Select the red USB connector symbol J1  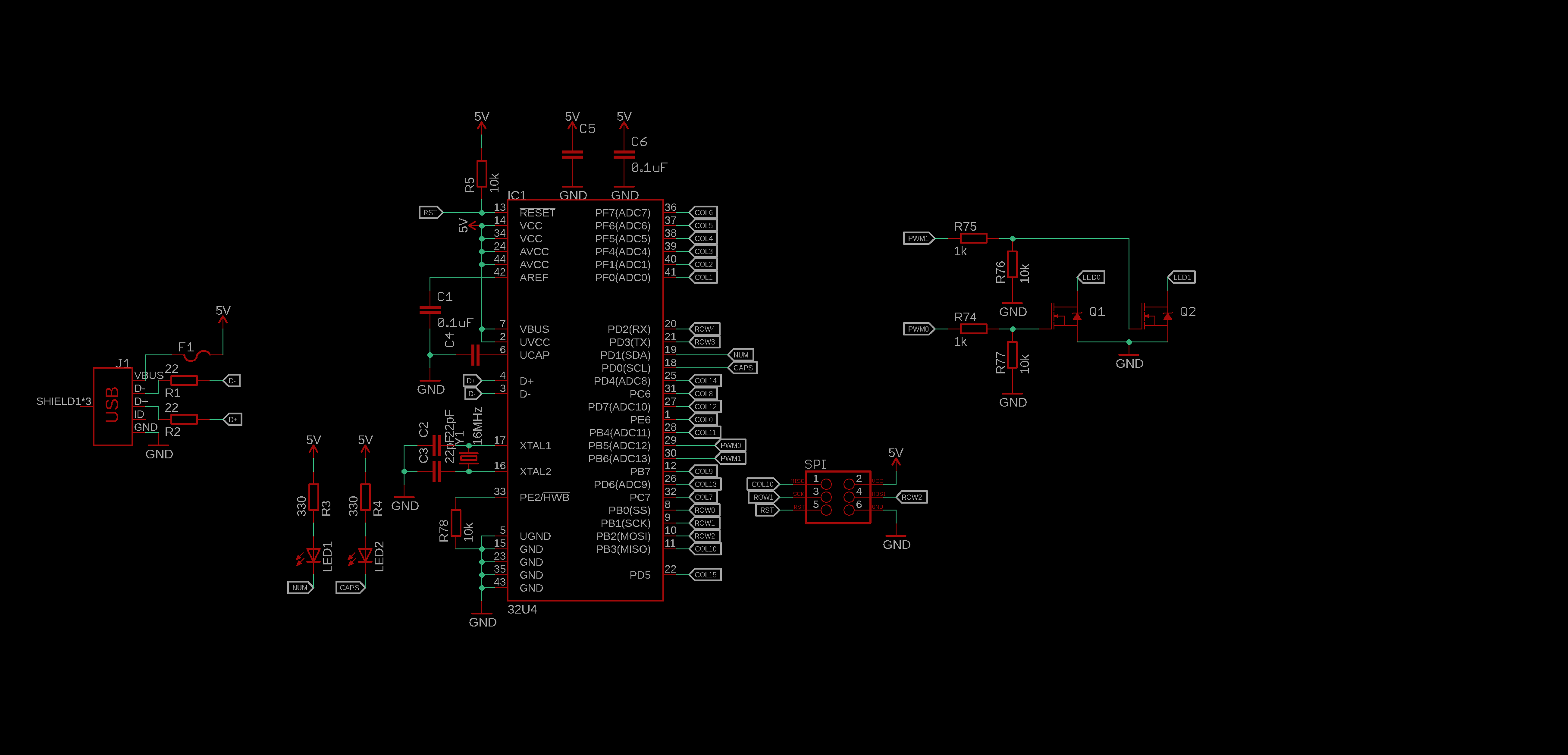tap(113, 406)
